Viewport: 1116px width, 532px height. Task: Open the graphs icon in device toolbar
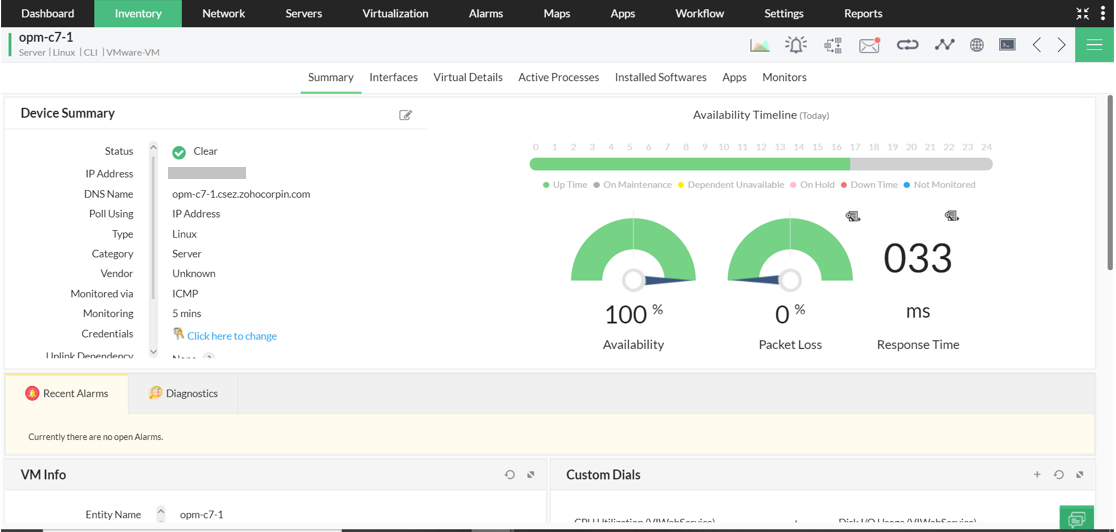[760, 45]
